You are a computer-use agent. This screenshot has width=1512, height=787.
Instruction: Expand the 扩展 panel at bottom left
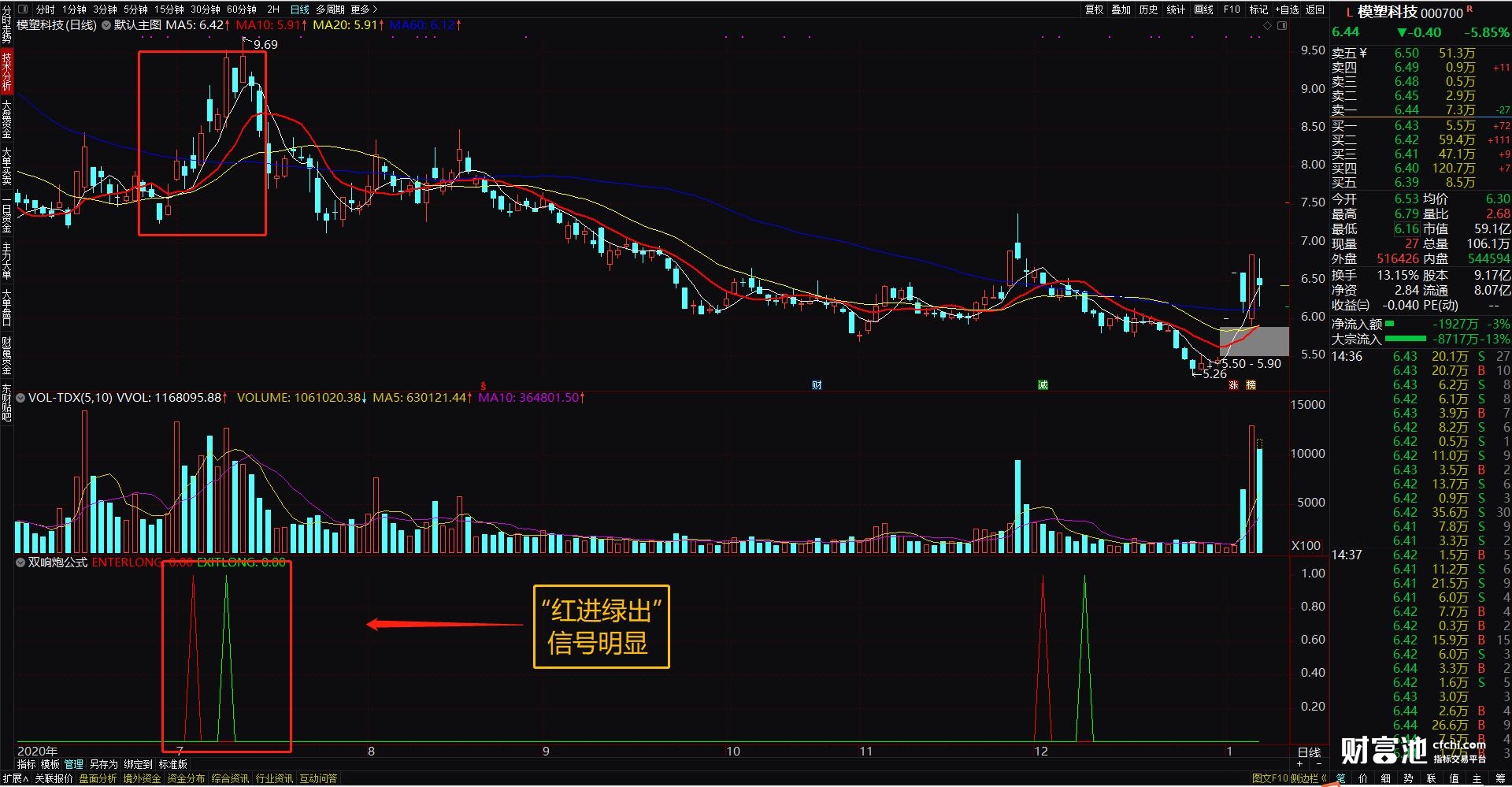coord(14,778)
